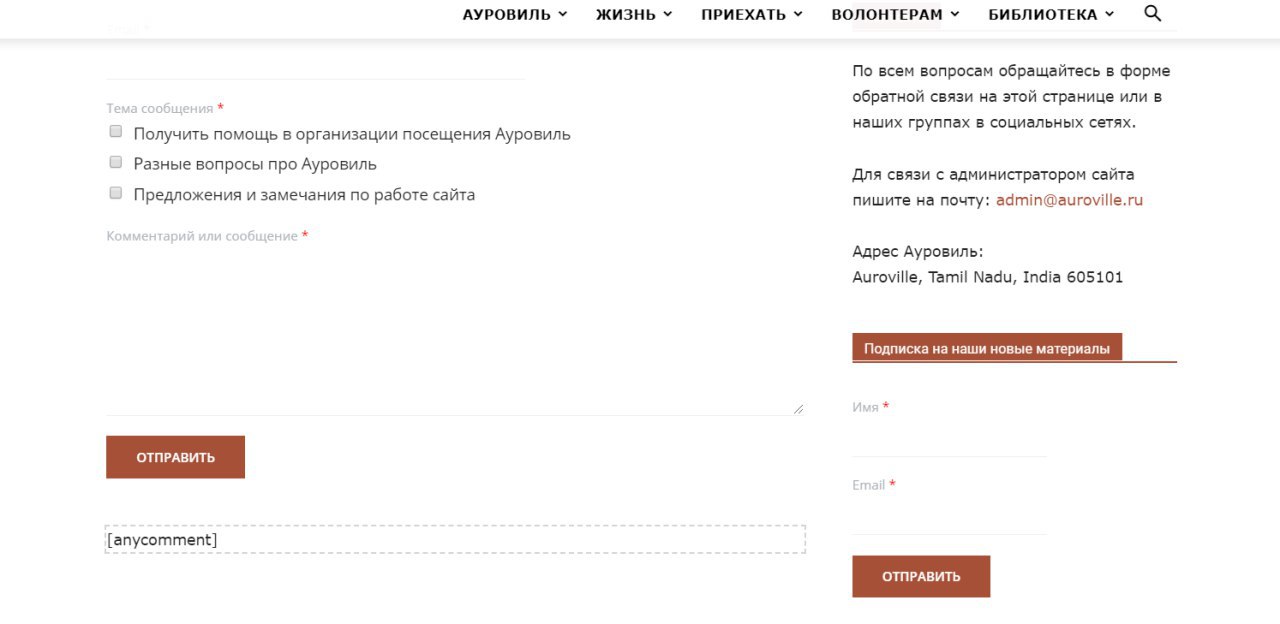This screenshot has width=1280, height=624.
Task: Click the chevron next to БИБЛИОТЕКА
Action: coord(1109,14)
